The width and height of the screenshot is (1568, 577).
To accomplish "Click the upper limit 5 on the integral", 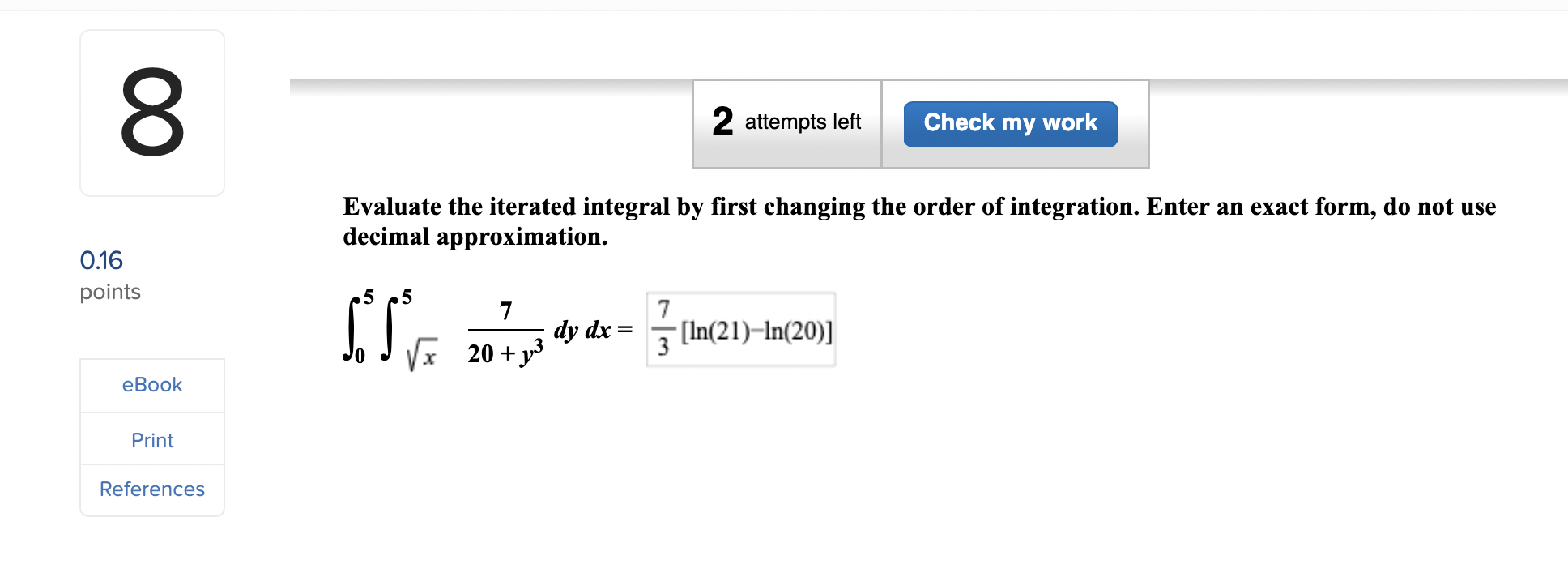I will [x=369, y=295].
